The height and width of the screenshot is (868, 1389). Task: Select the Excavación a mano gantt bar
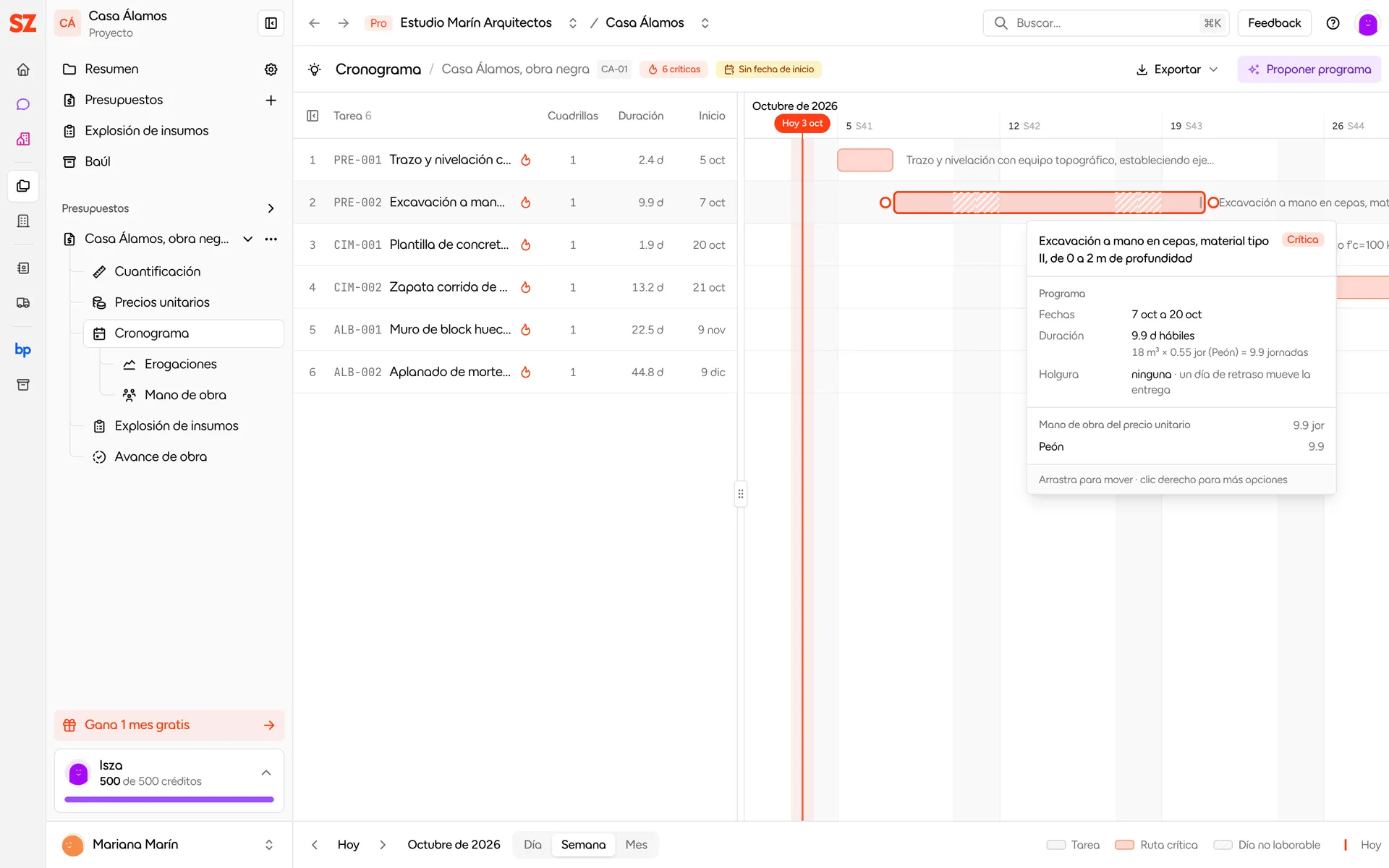[x=1049, y=203]
